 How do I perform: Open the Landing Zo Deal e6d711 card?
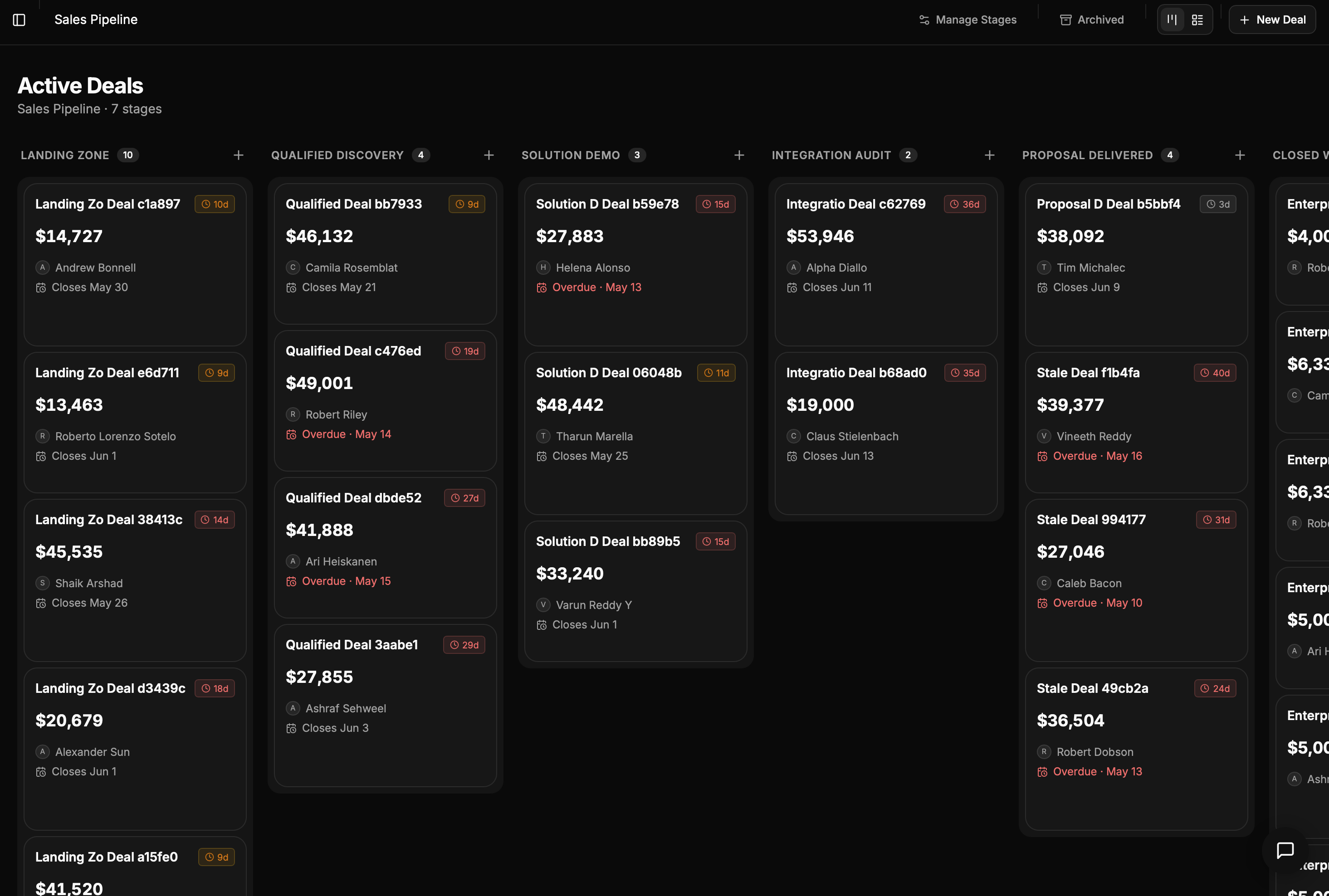click(135, 422)
